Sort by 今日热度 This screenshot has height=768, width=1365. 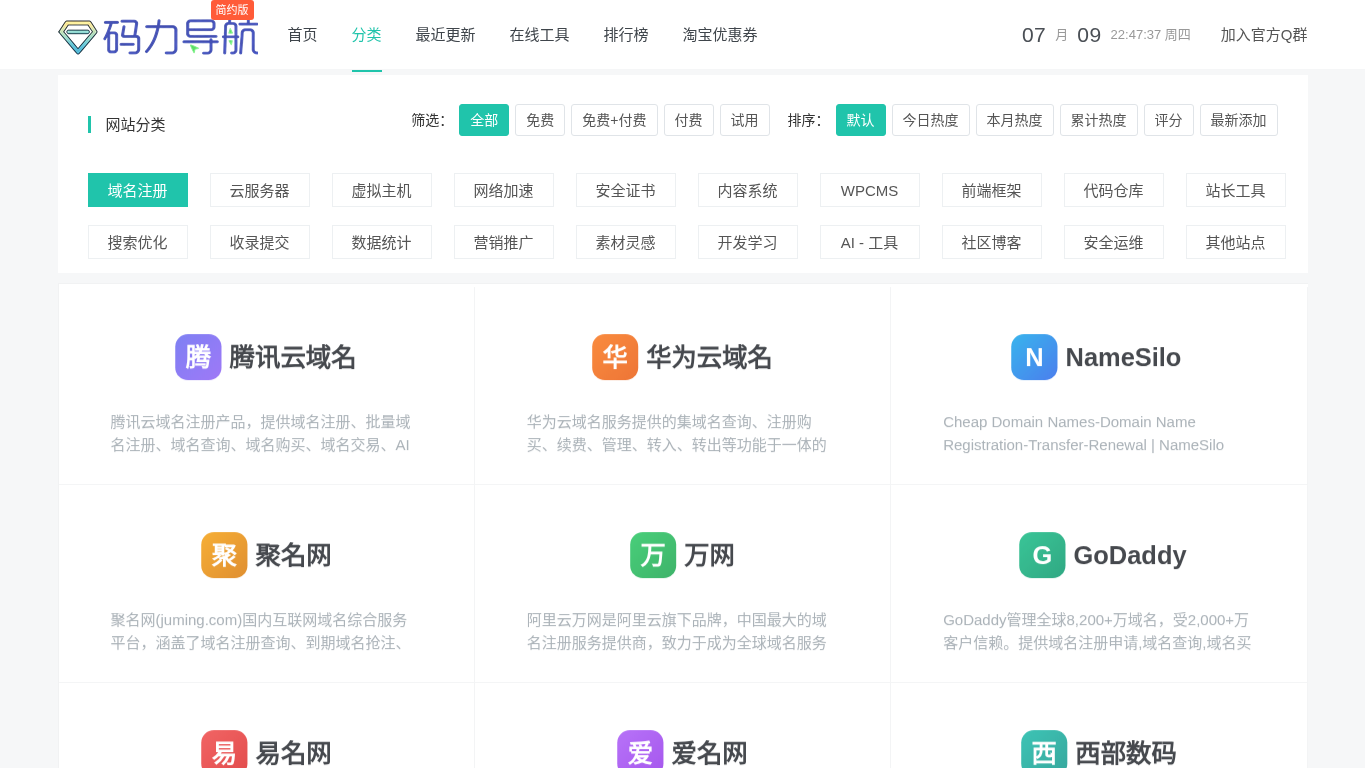pos(931,120)
